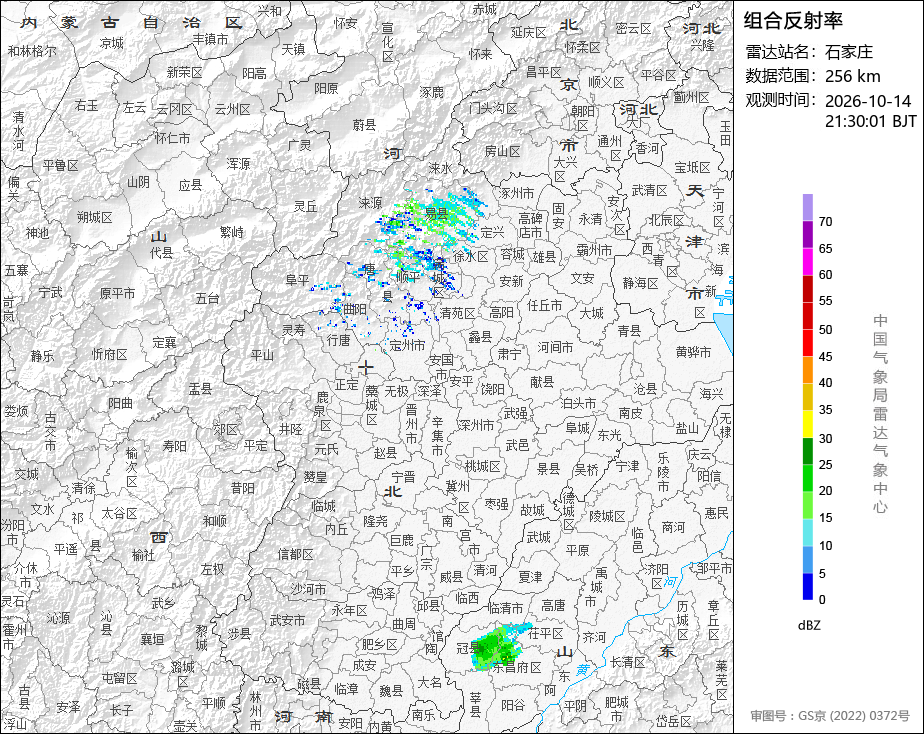Select the 涞源 county label
The image size is (924, 734).
tap(370, 203)
